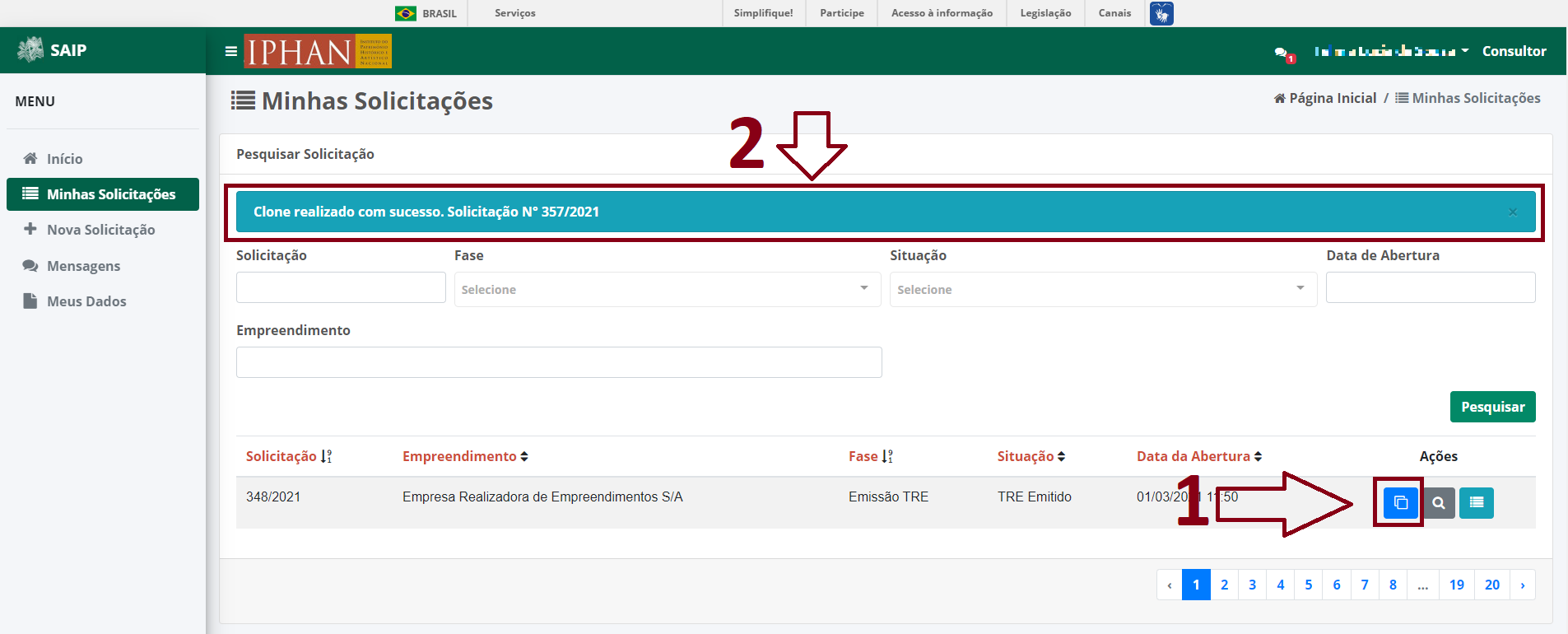Screen dimensions: 1568x634
Task: Open the Situação dropdown
Action: [1103, 289]
